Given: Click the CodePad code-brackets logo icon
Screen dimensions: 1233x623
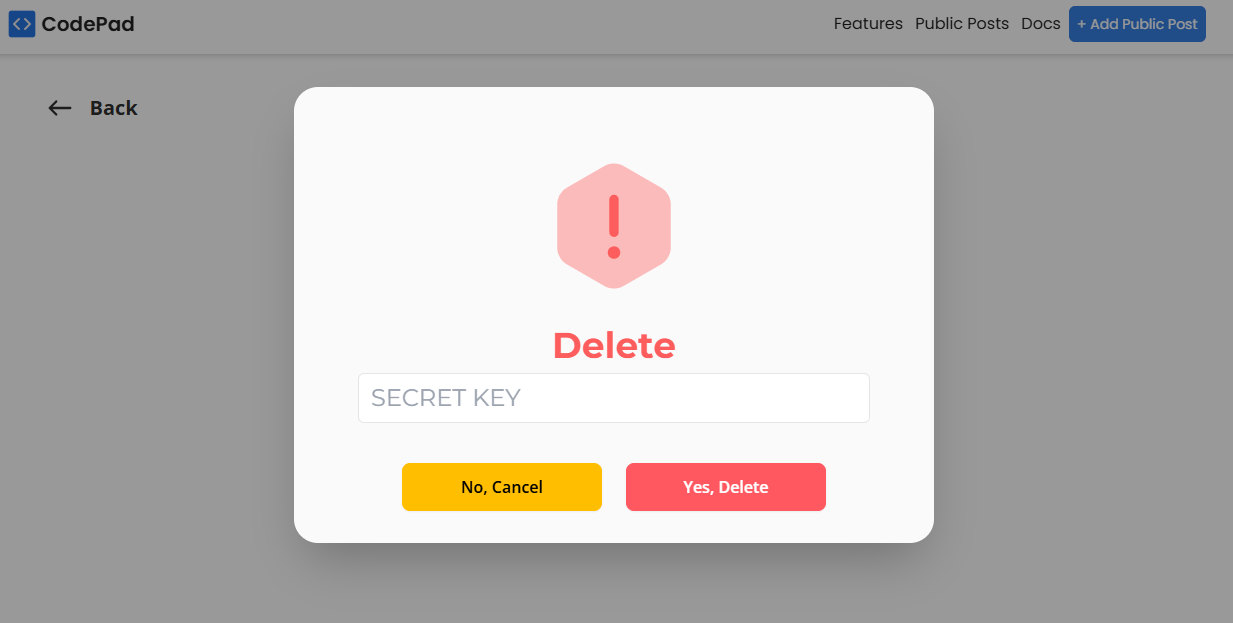Looking at the screenshot, I should [22, 24].
